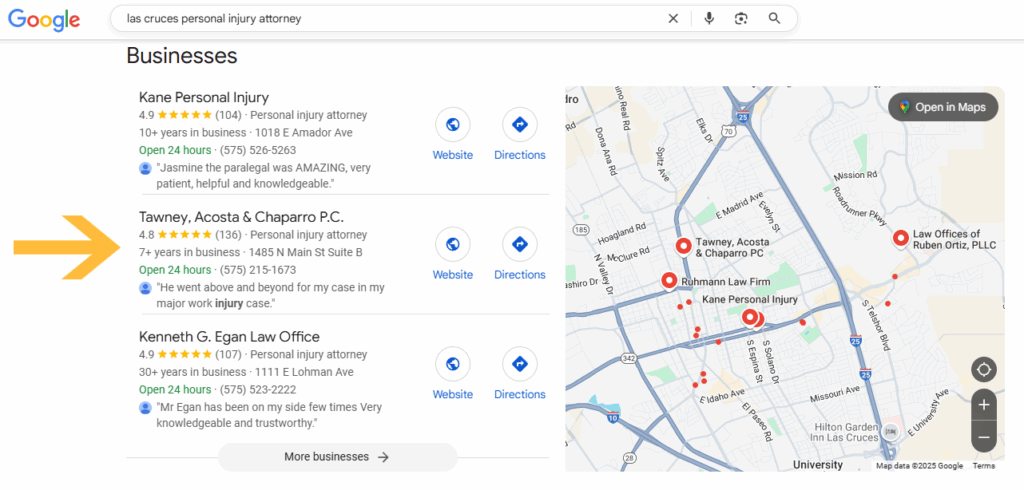Click the Businesses section heading
The width and height of the screenshot is (1024, 490).
(x=182, y=56)
